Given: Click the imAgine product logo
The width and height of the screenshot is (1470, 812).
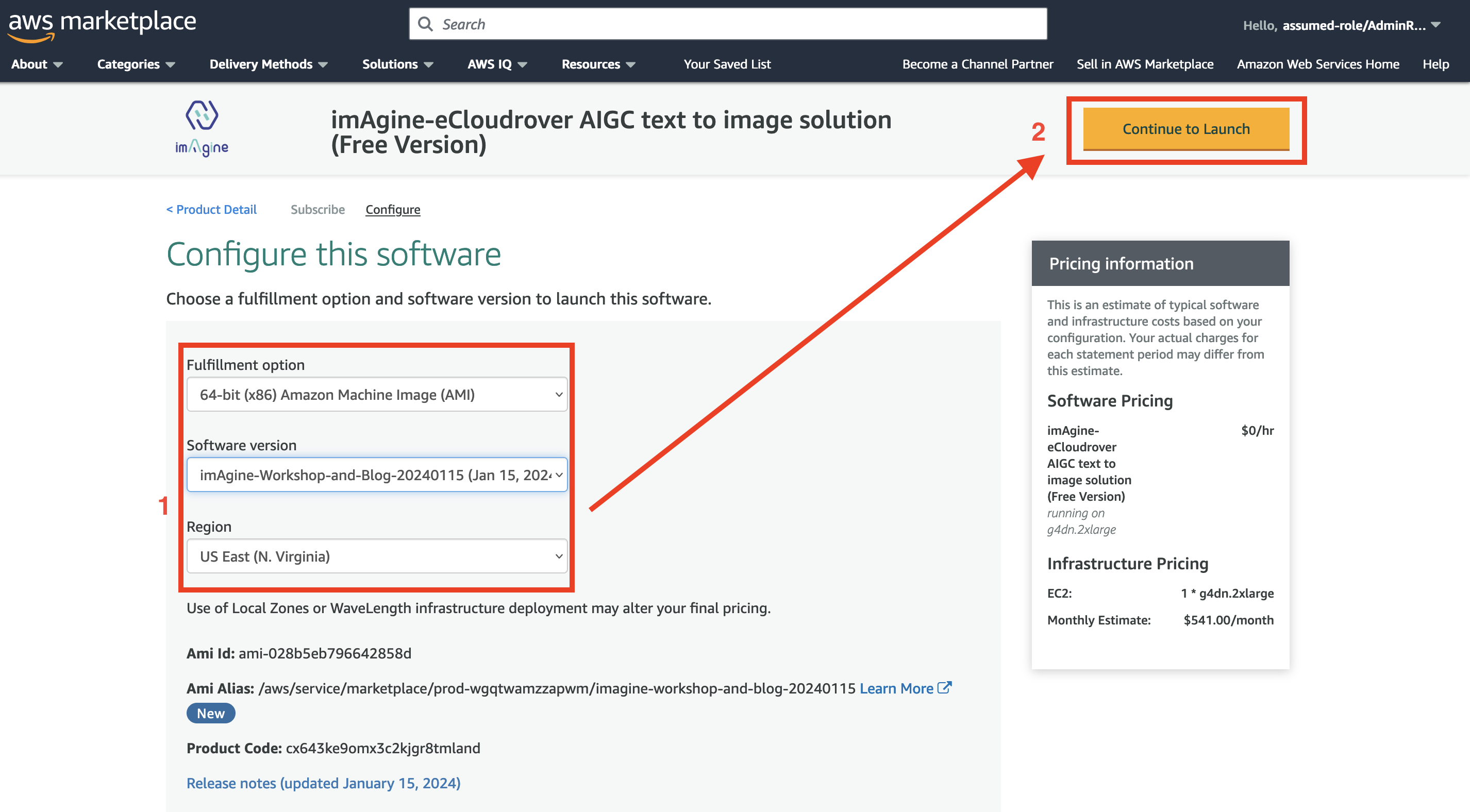Looking at the screenshot, I should 202,128.
